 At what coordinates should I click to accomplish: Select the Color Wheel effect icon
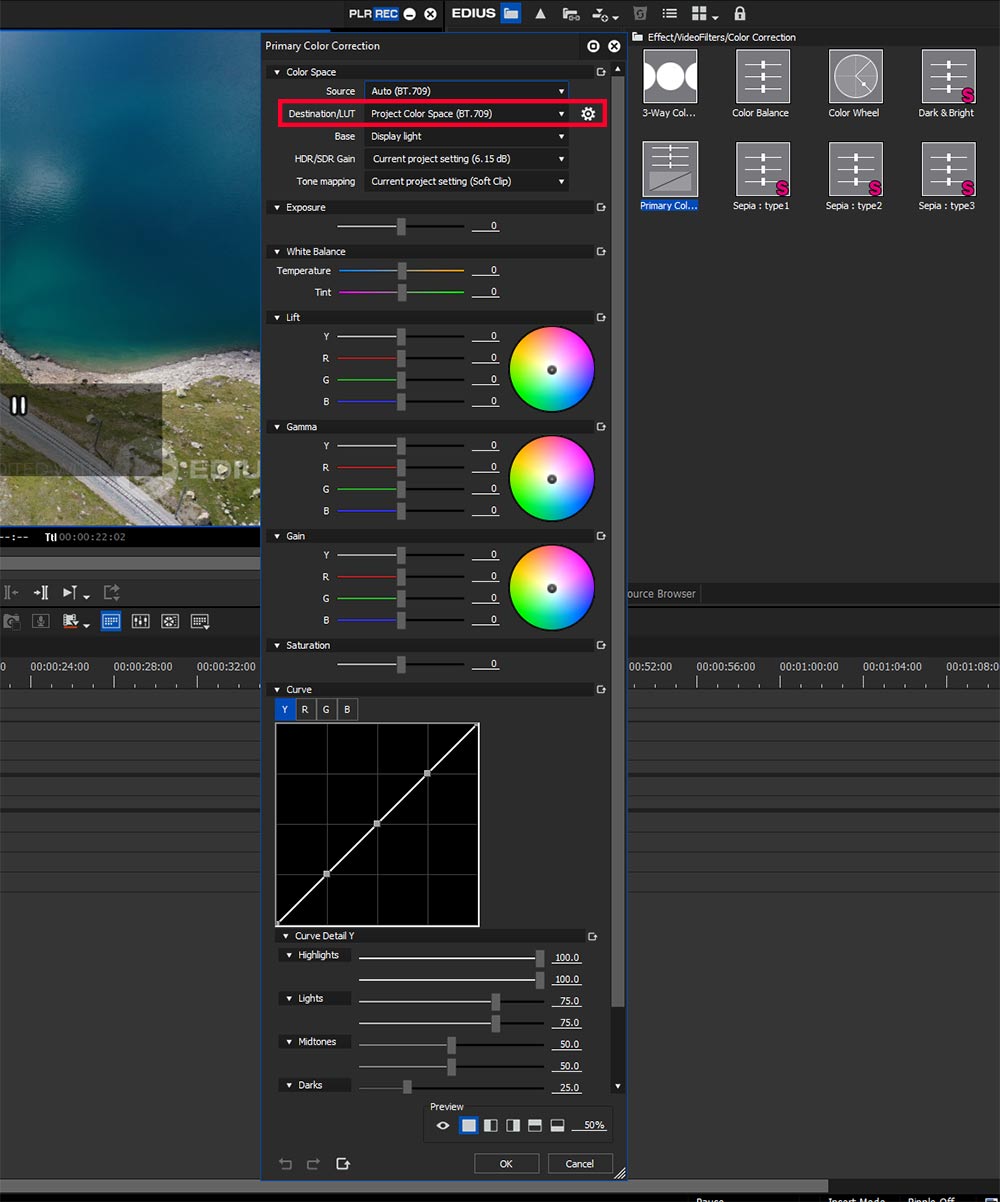[x=853, y=77]
